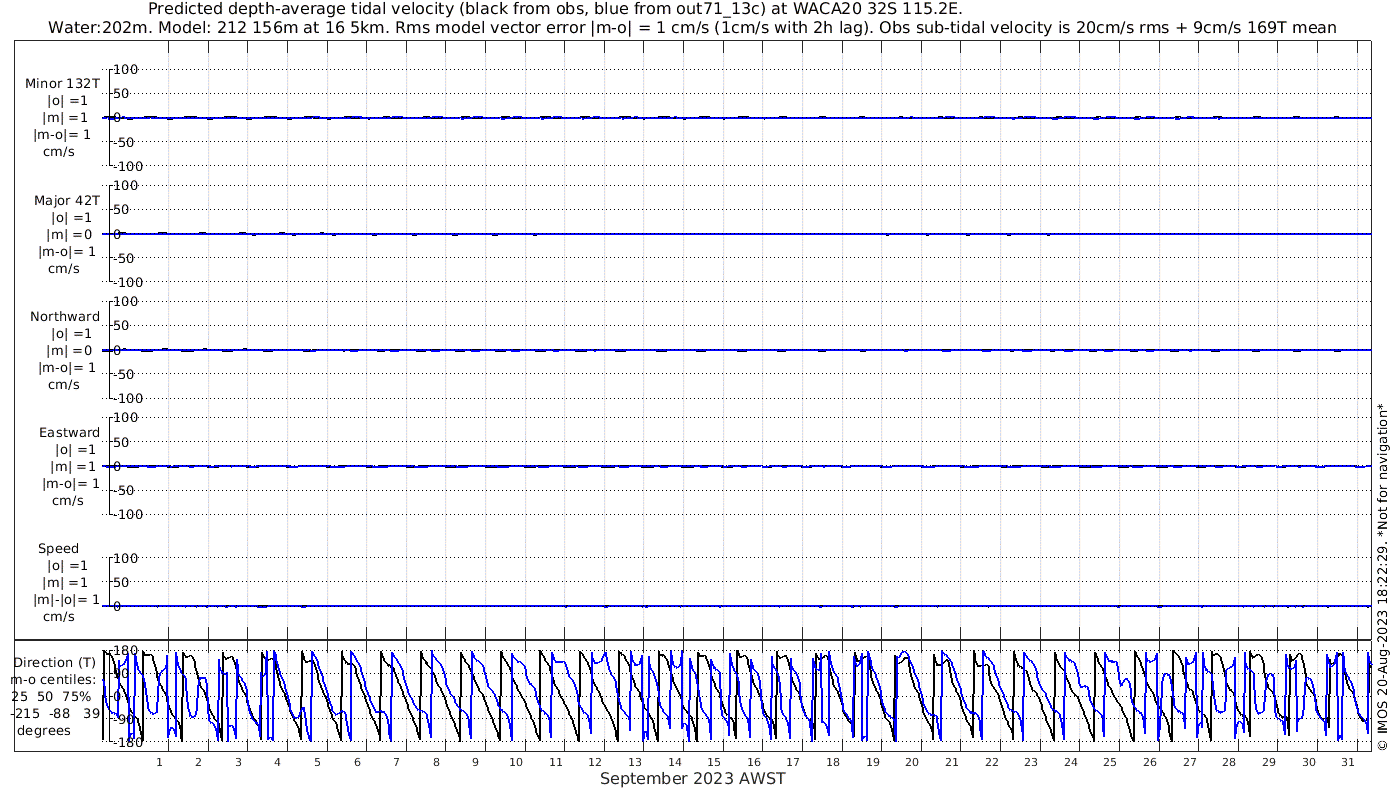1400x800 pixels.
Task: Click the 'September 2023 AWST' axis label
Action: pos(693,779)
